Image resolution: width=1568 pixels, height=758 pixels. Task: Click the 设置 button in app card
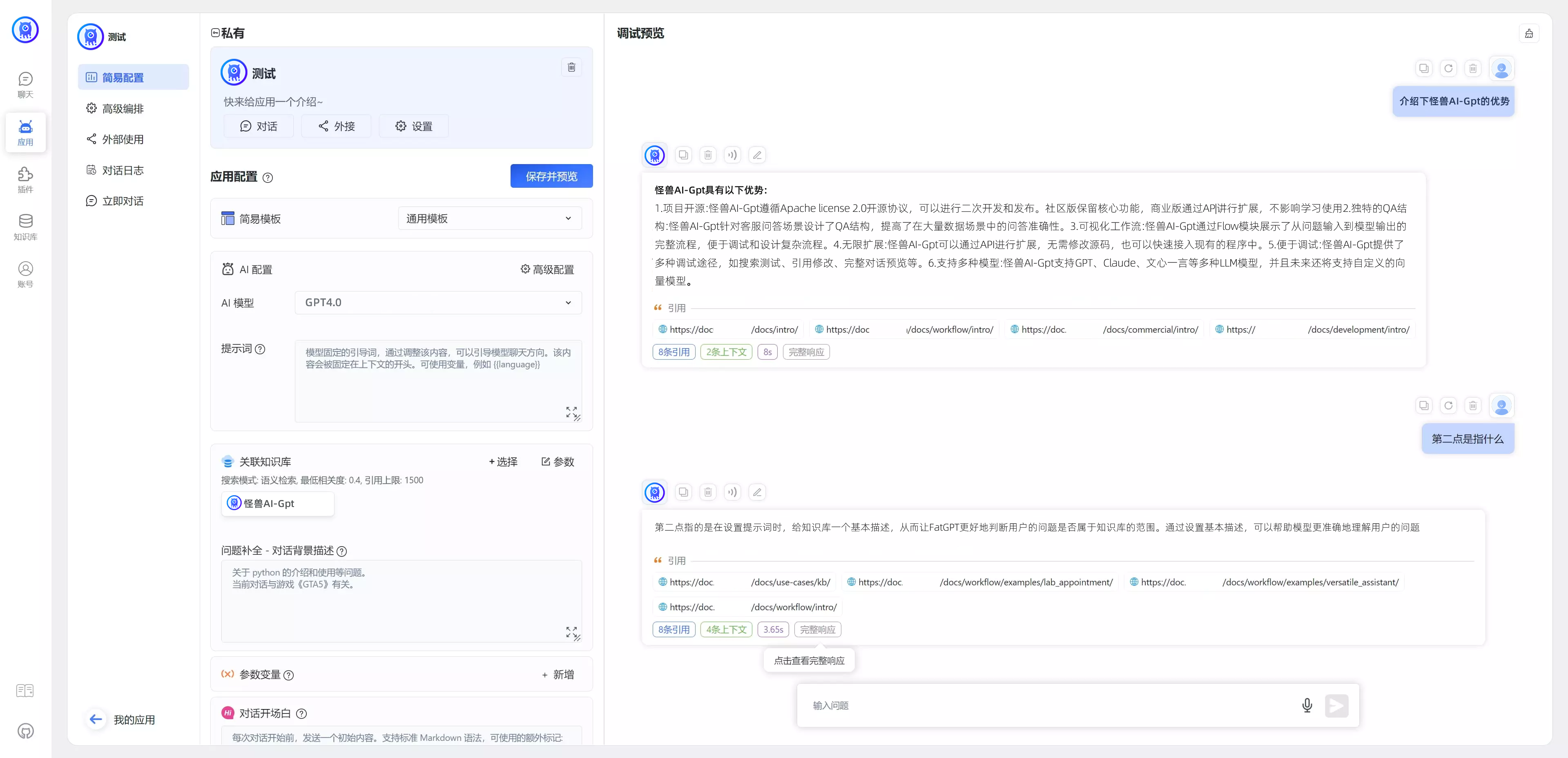click(414, 126)
